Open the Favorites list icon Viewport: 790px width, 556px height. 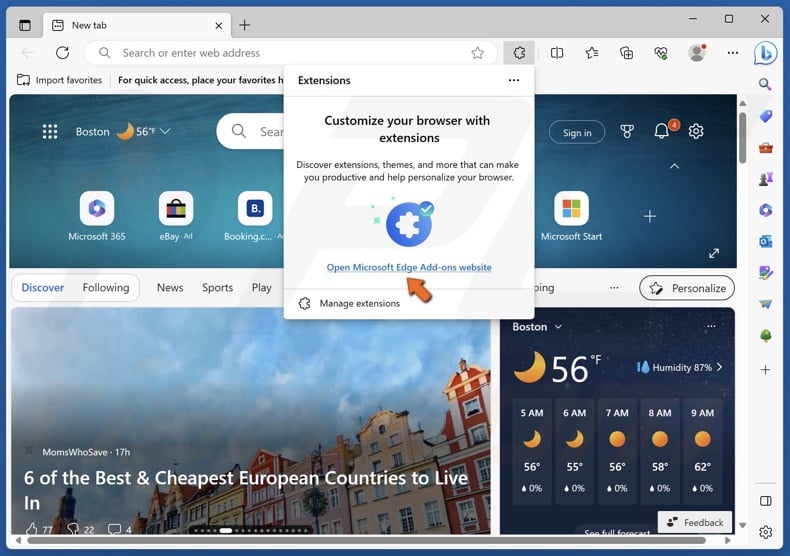coord(592,52)
